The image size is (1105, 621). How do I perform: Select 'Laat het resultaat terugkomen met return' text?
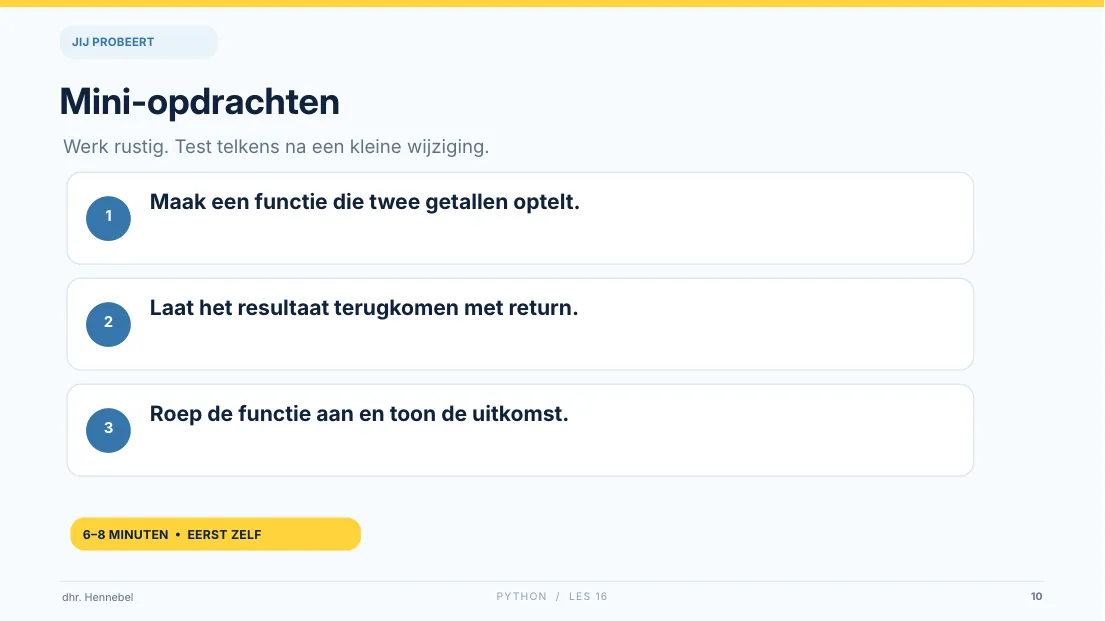[364, 308]
